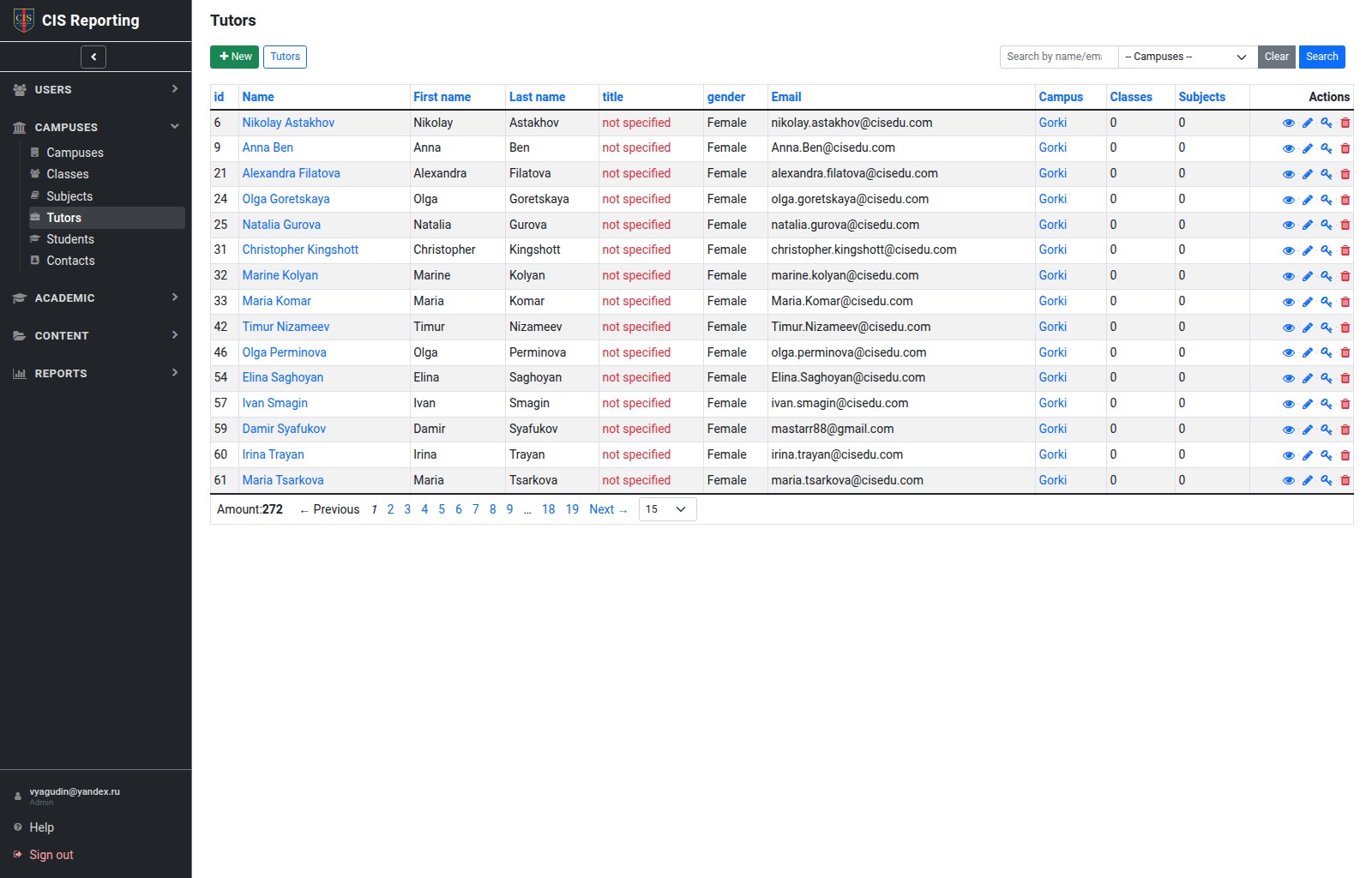The image size is (1372, 878).
Task: Open the Campuses filter dropdown
Action: coord(1188,57)
